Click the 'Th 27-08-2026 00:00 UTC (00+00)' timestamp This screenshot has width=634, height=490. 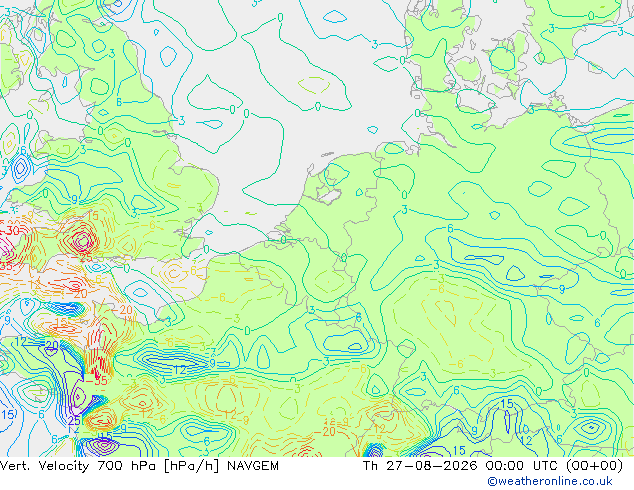[493, 466]
